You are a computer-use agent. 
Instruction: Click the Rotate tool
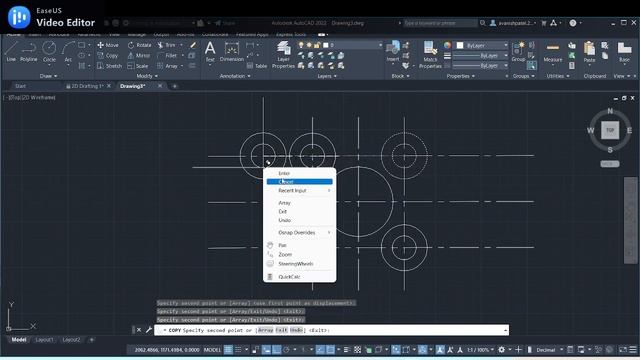pyautogui.click(x=139, y=45)
